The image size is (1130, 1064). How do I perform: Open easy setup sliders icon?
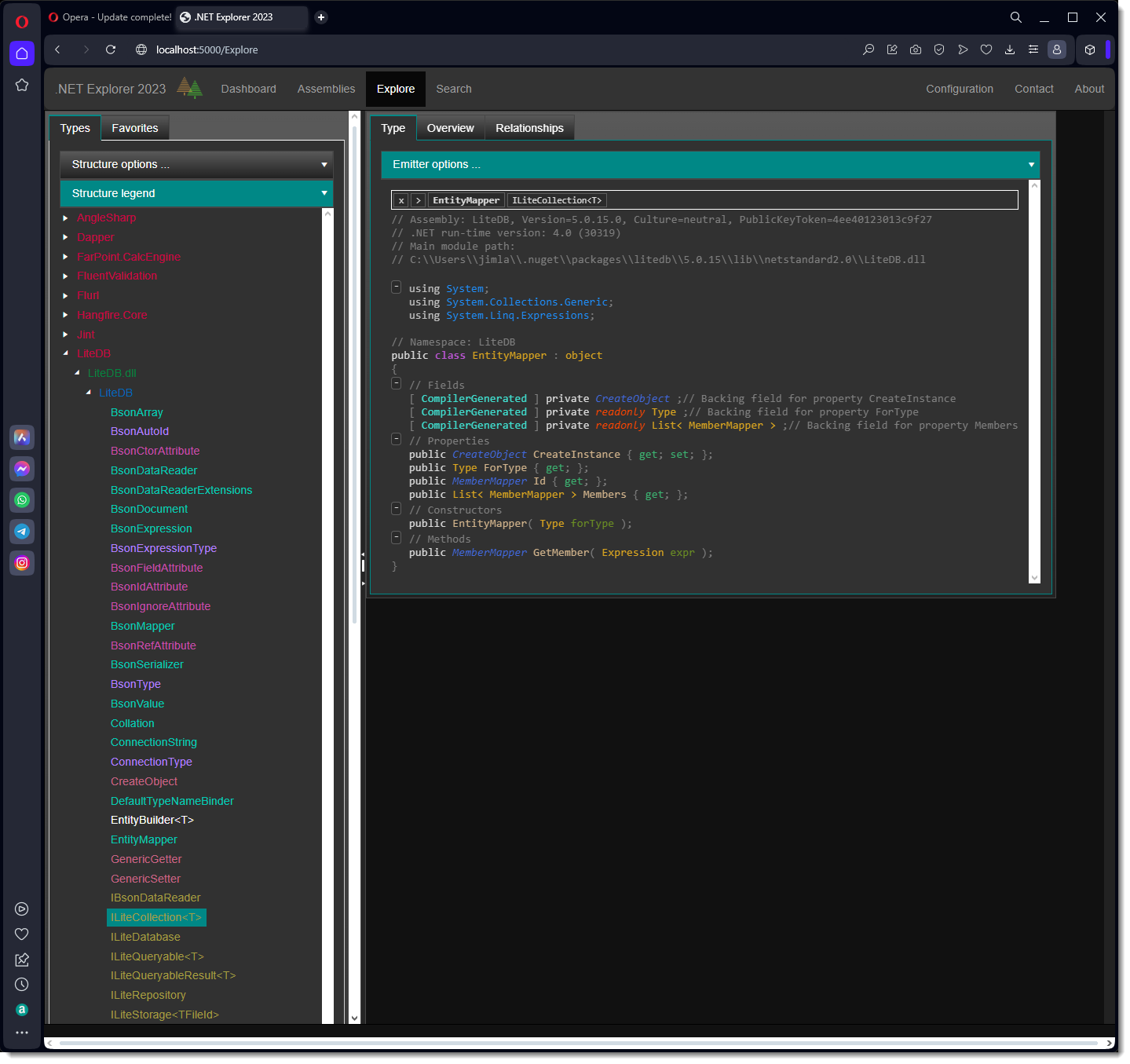(x=1033, y=49)
